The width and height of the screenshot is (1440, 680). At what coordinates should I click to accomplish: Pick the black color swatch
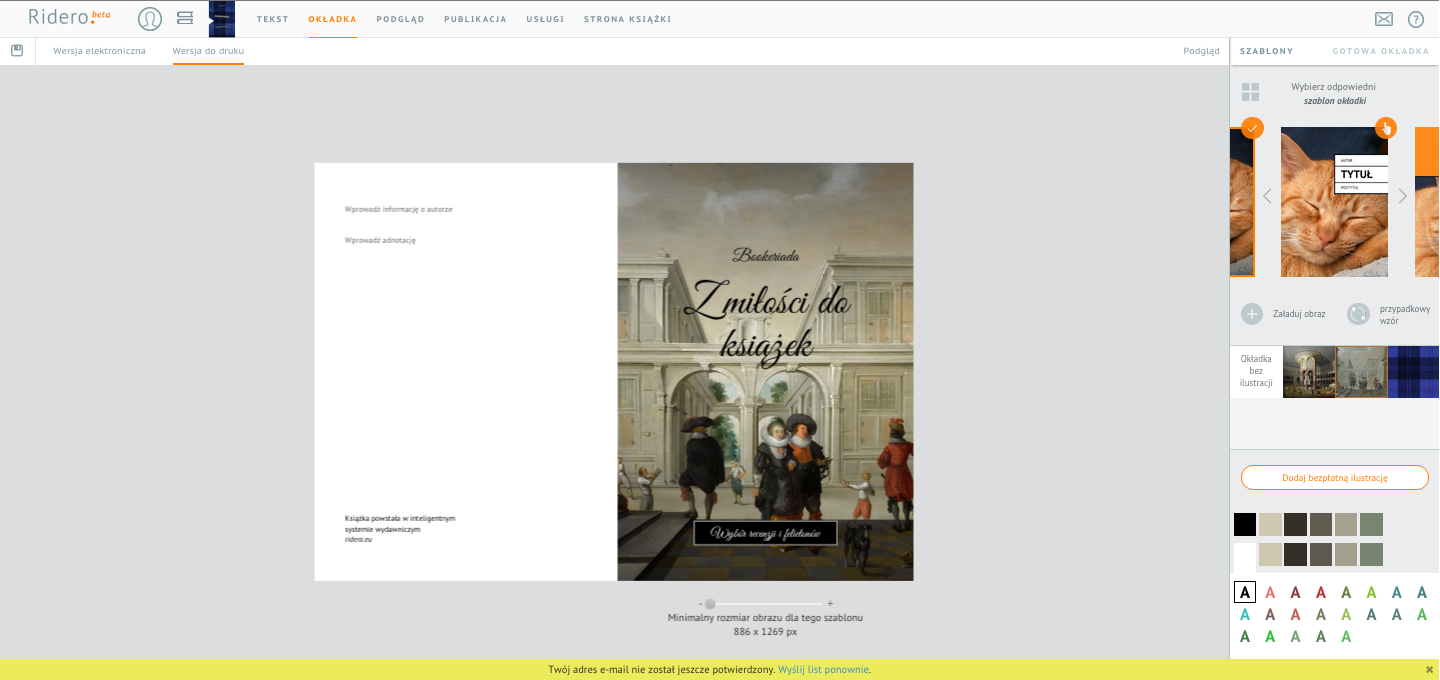point(1245,525)
